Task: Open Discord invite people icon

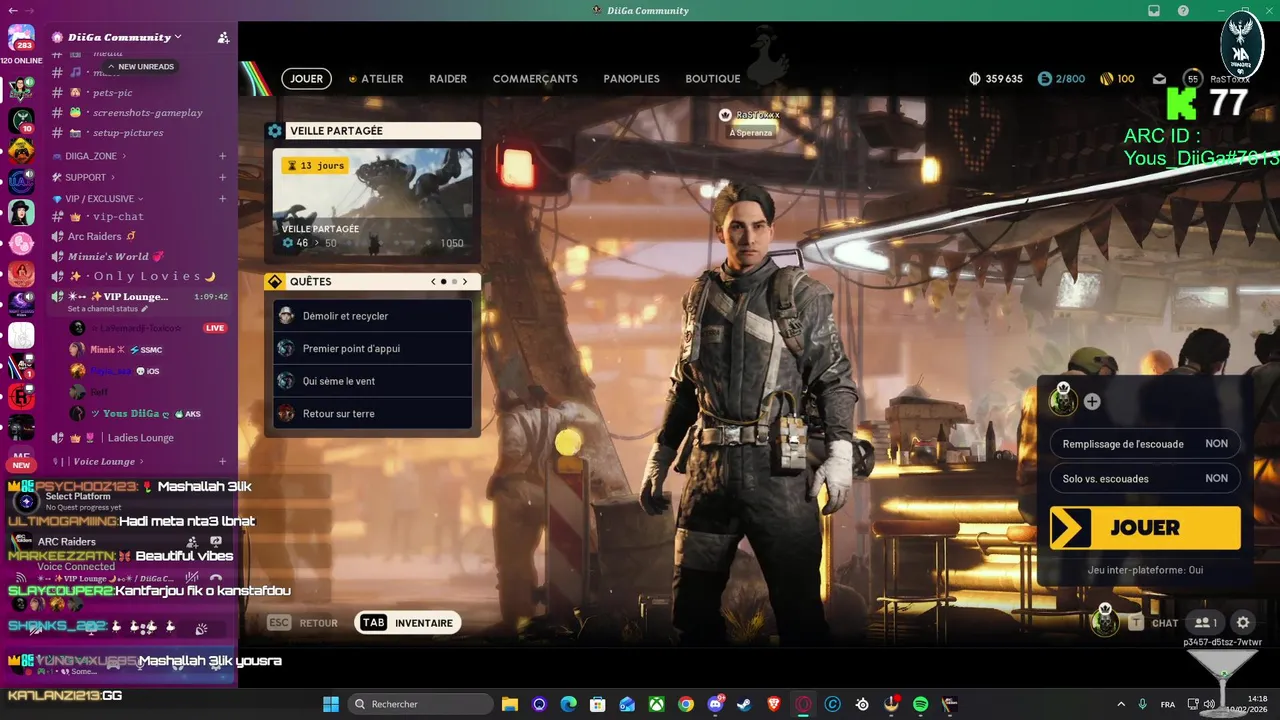Action: tap(223, 37)
